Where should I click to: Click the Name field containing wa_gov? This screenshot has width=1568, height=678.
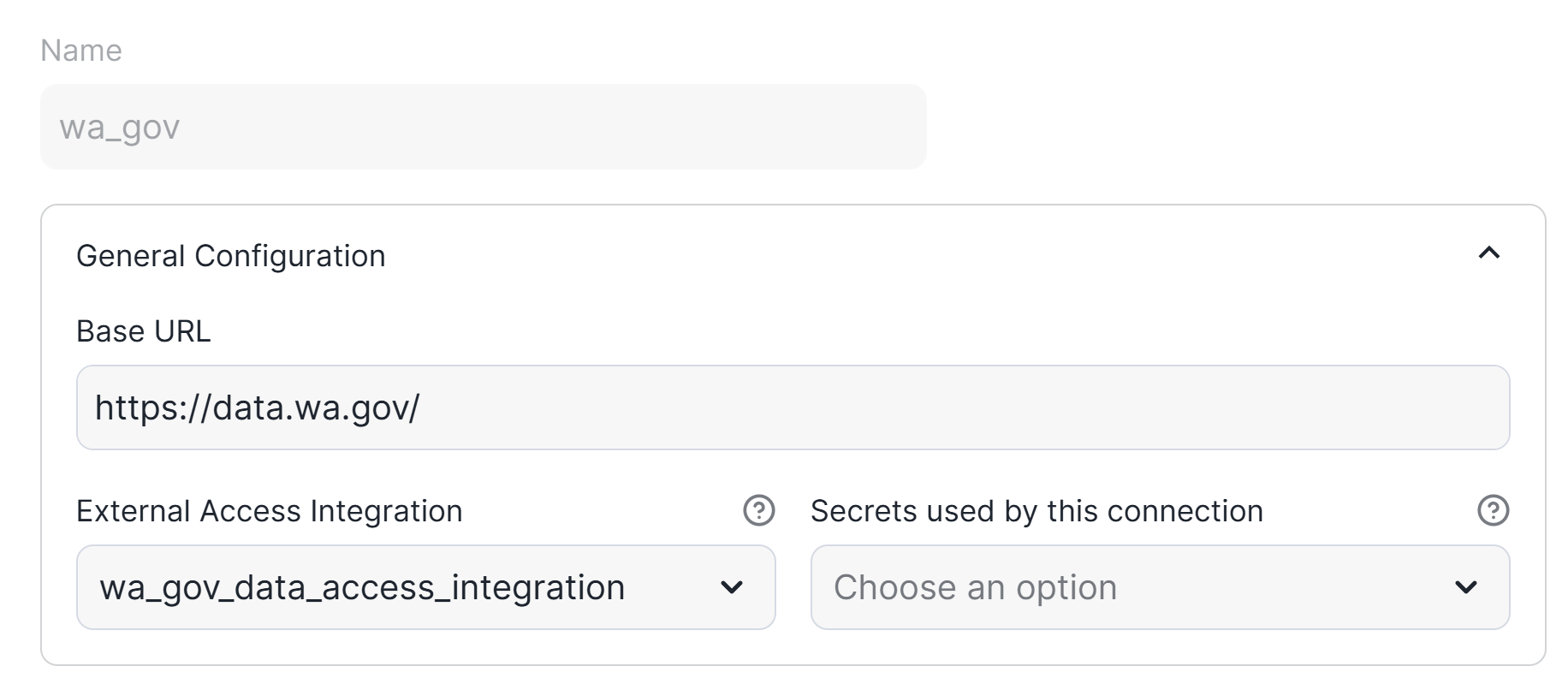tap(483, 127)
